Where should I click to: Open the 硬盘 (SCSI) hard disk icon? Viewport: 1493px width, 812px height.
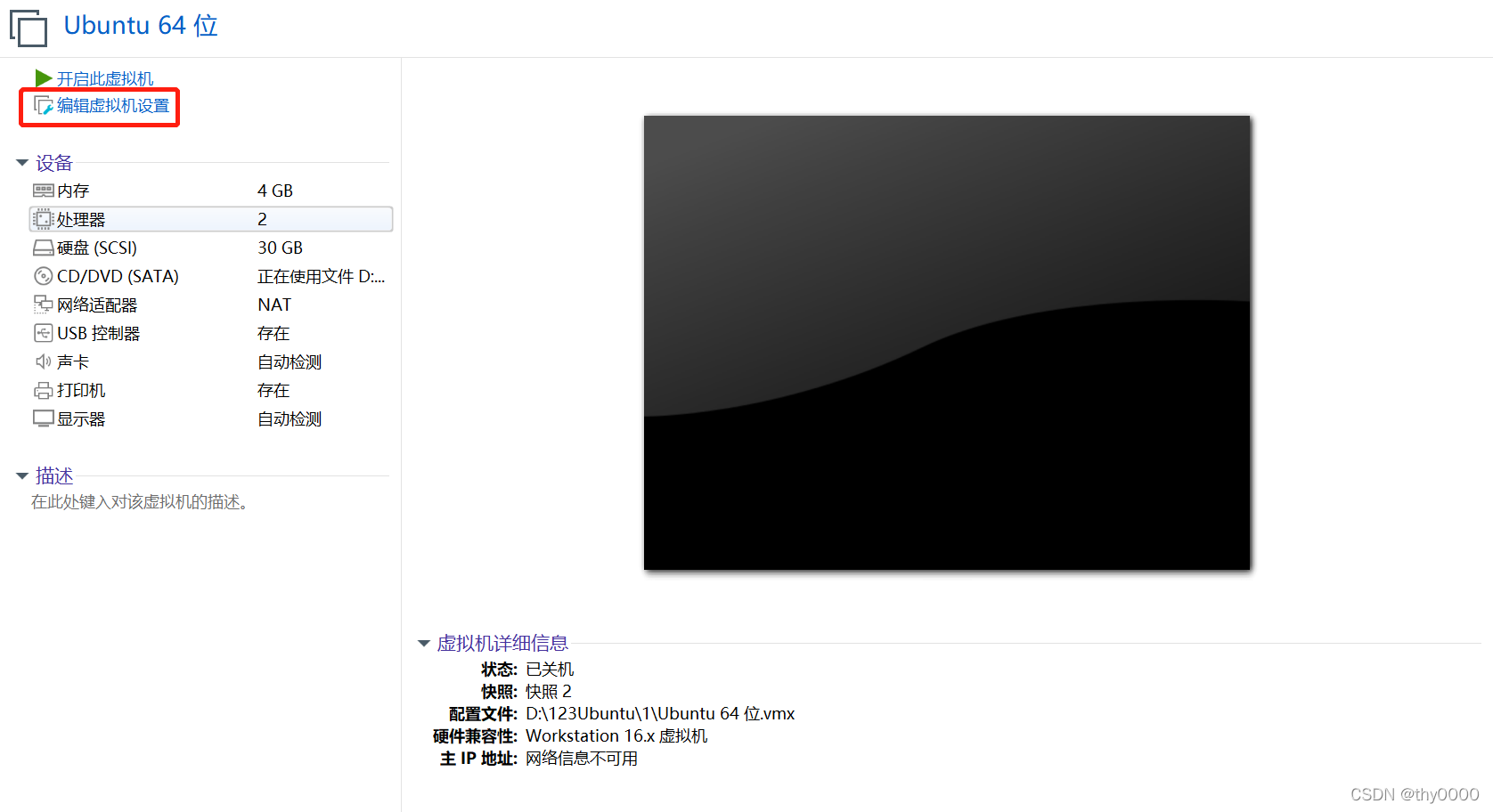click(43, 247)
